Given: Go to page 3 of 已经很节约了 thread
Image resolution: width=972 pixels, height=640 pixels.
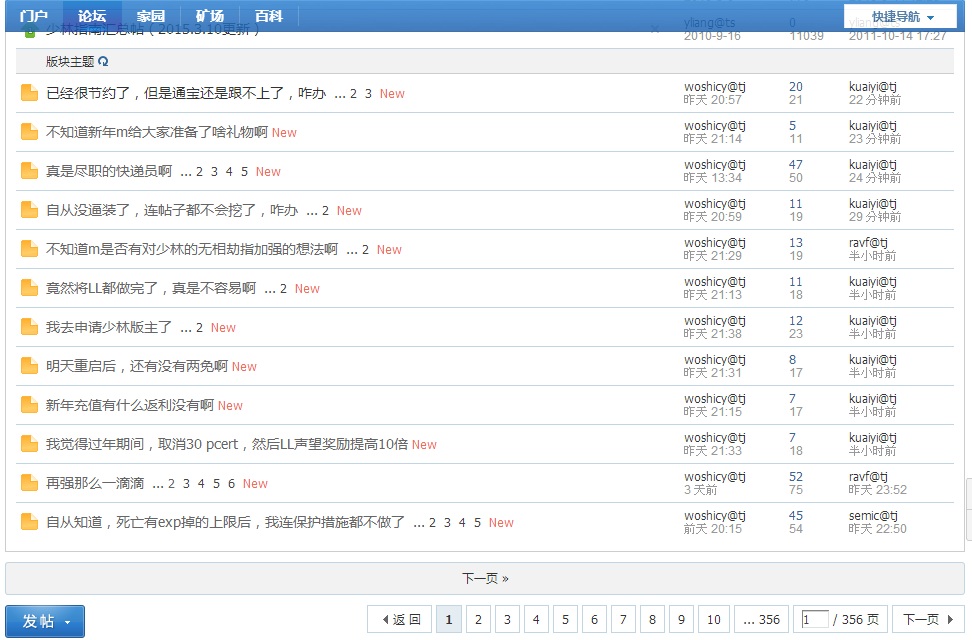Looking at the screenshot, I should click(368, 94).
